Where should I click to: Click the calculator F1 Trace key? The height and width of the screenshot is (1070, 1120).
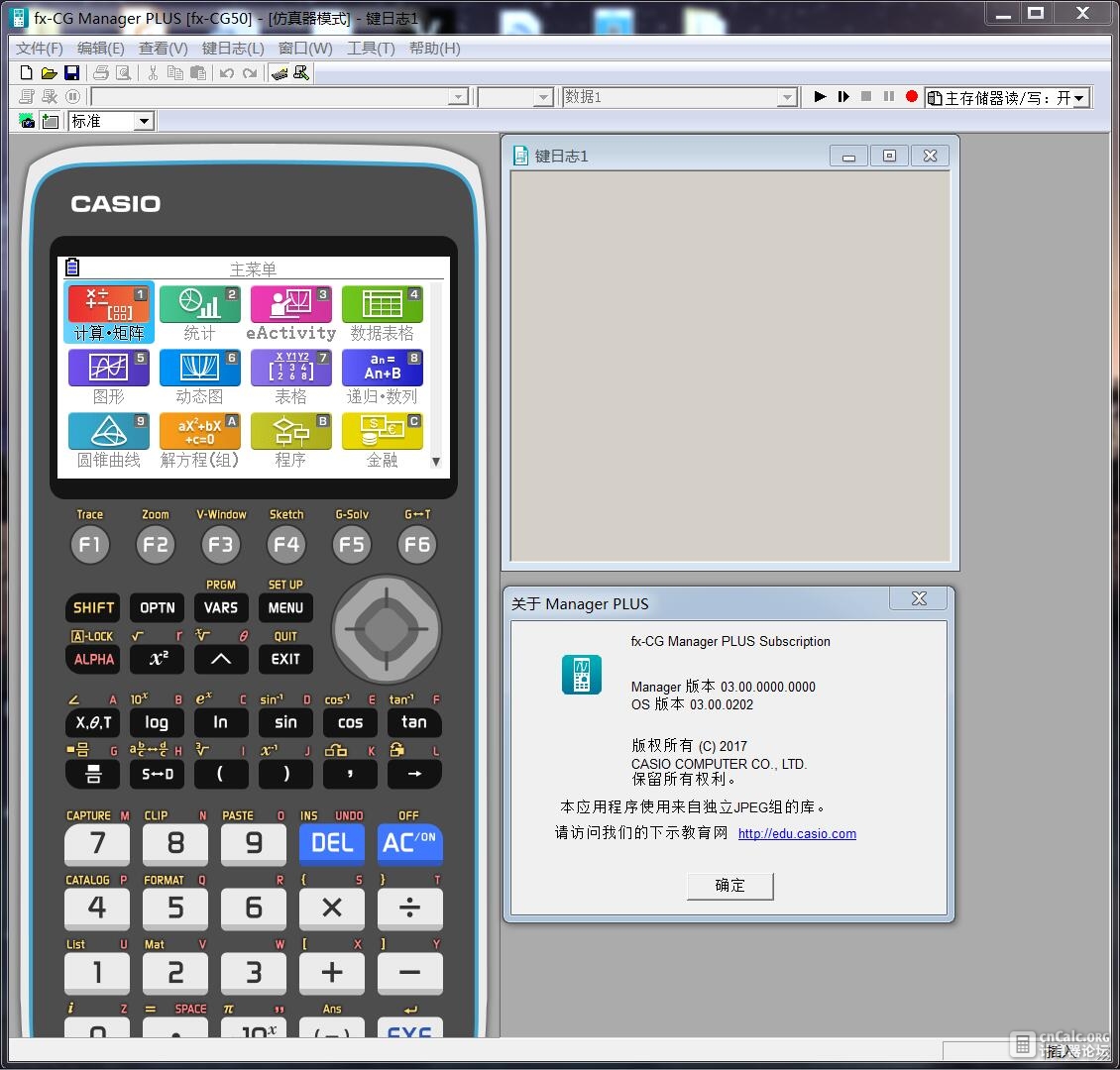(90, 545)
